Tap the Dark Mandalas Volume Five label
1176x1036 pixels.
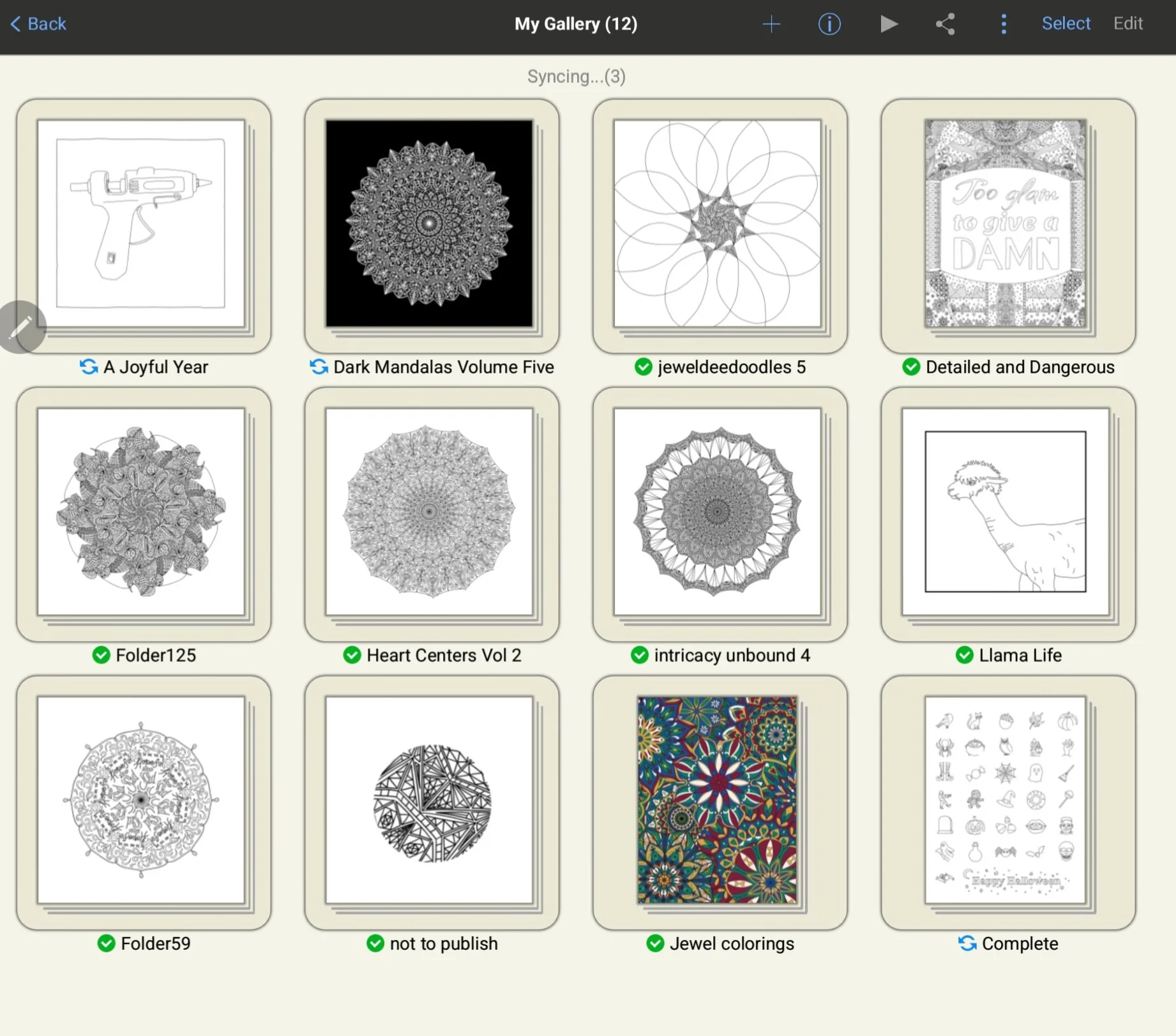[x=444, y=367]
